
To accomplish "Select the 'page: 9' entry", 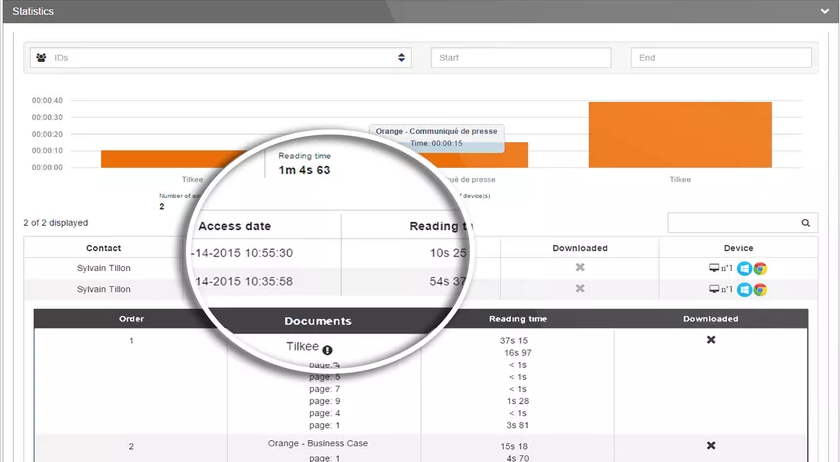I will 325,401.
